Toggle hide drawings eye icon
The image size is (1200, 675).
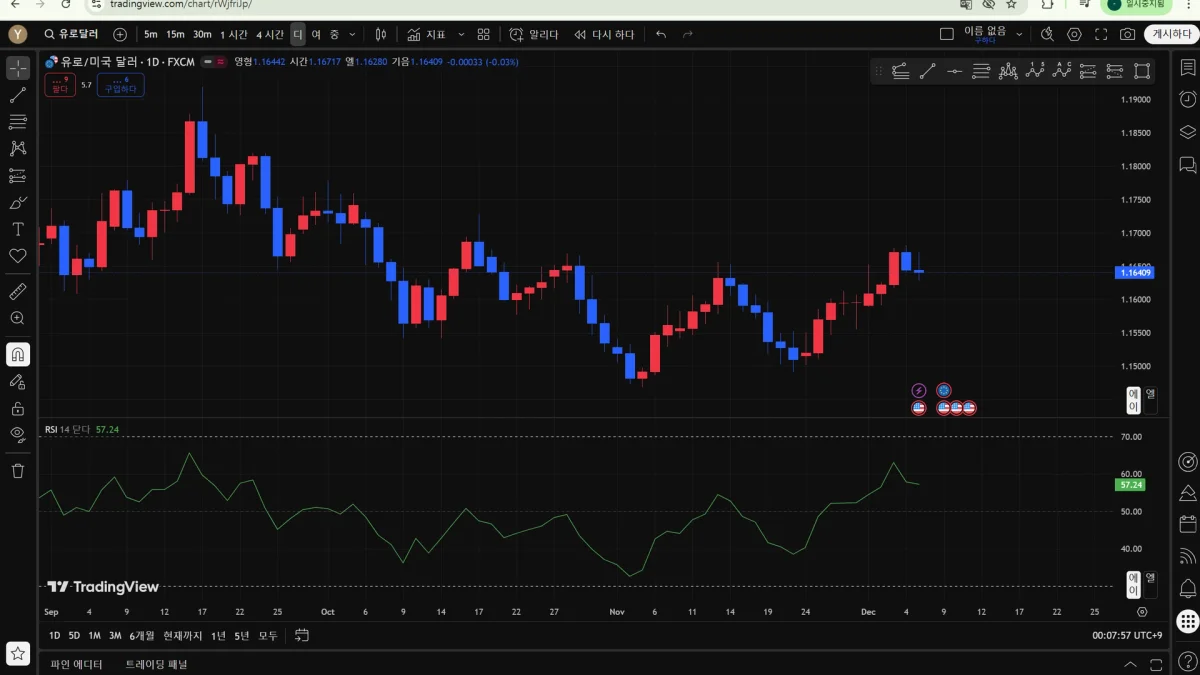coord(18,434)
